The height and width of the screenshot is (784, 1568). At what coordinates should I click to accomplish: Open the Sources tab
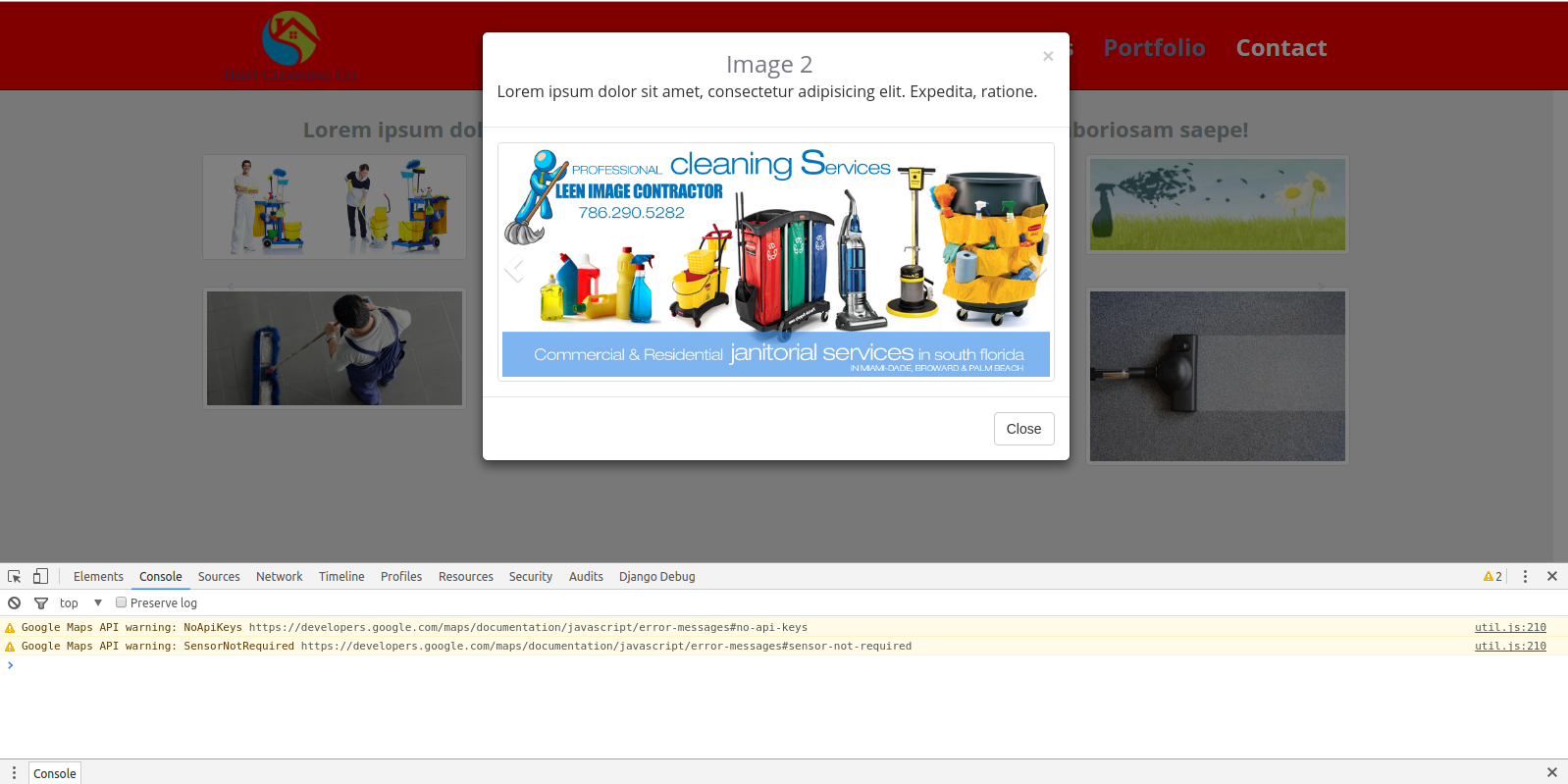[x=219, y=576]
